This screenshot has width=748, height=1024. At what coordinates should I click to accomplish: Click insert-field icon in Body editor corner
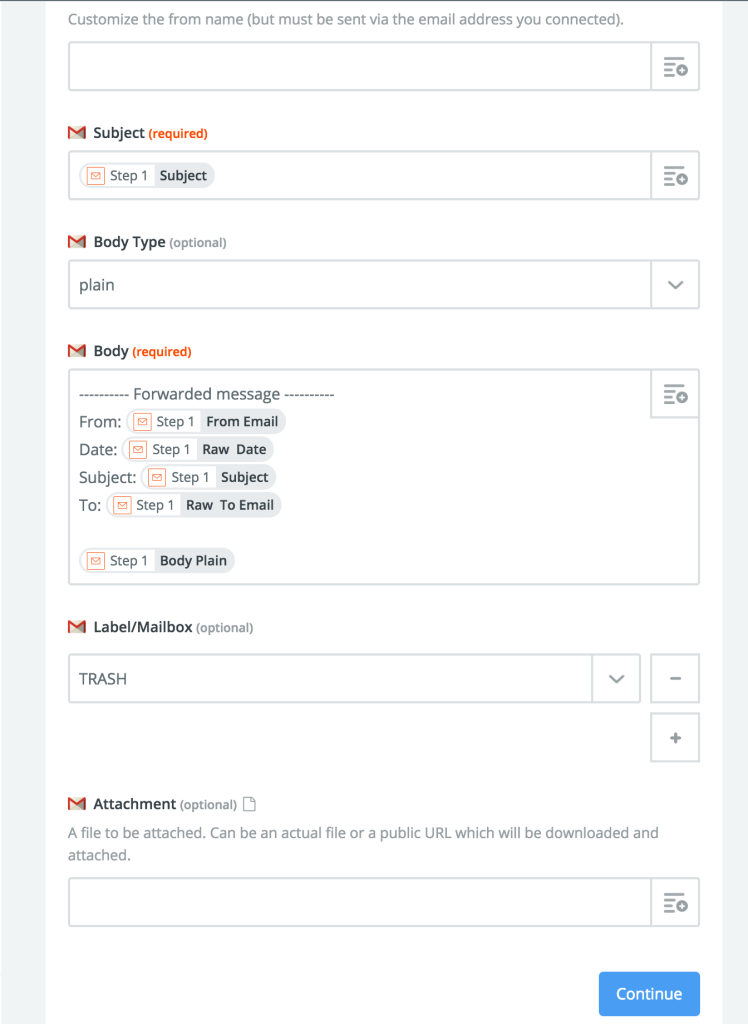coord(675,394)
